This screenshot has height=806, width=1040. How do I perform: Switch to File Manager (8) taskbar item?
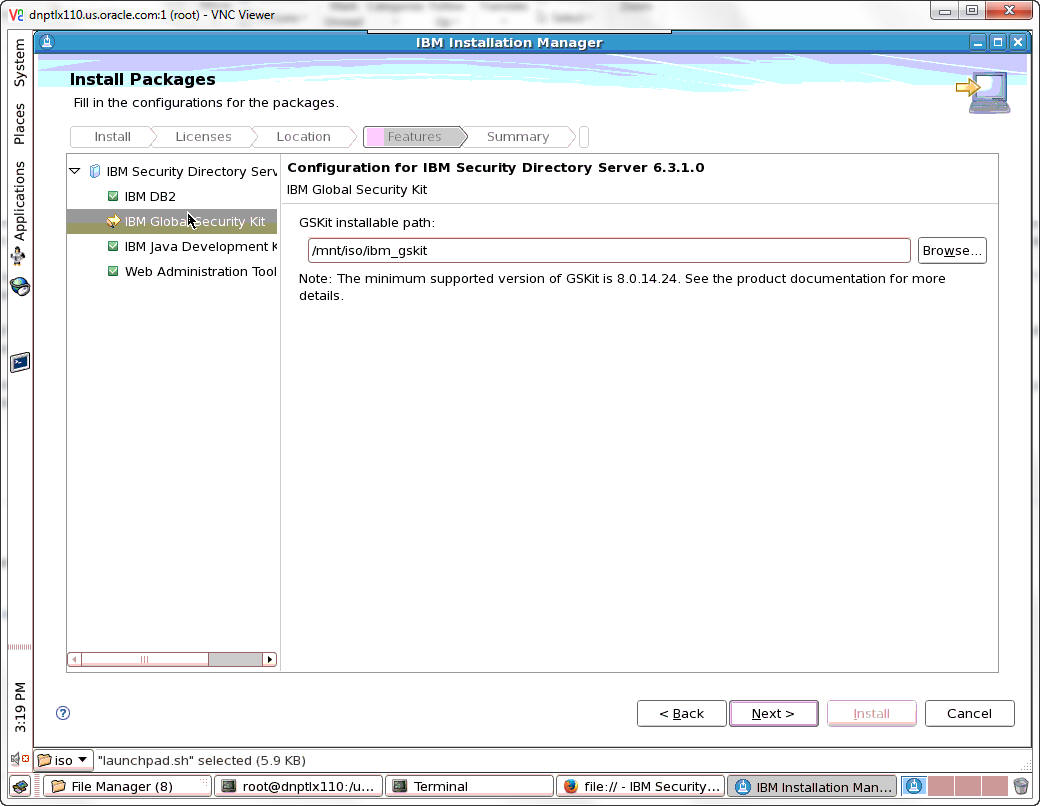[x=127, y=787]
